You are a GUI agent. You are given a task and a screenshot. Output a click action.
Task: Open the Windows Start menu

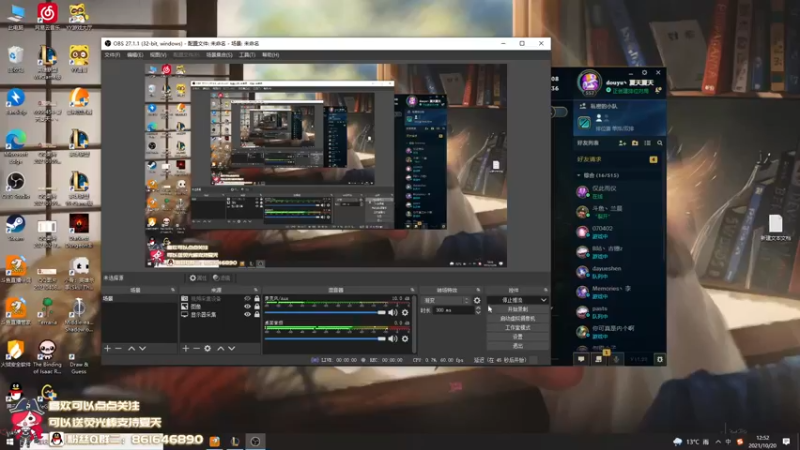9,441
